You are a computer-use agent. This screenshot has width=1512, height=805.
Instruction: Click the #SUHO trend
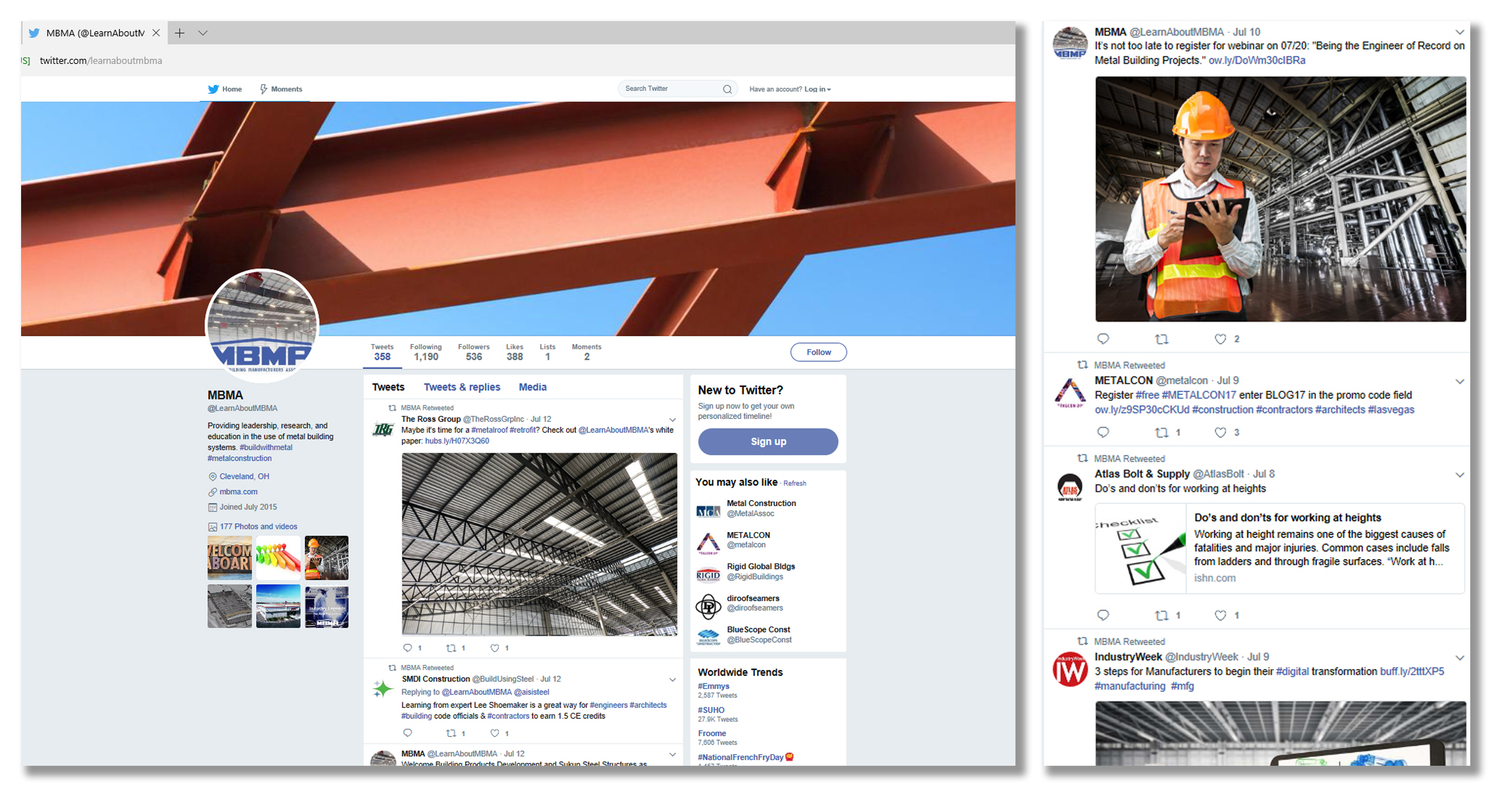tap(711, 710)
